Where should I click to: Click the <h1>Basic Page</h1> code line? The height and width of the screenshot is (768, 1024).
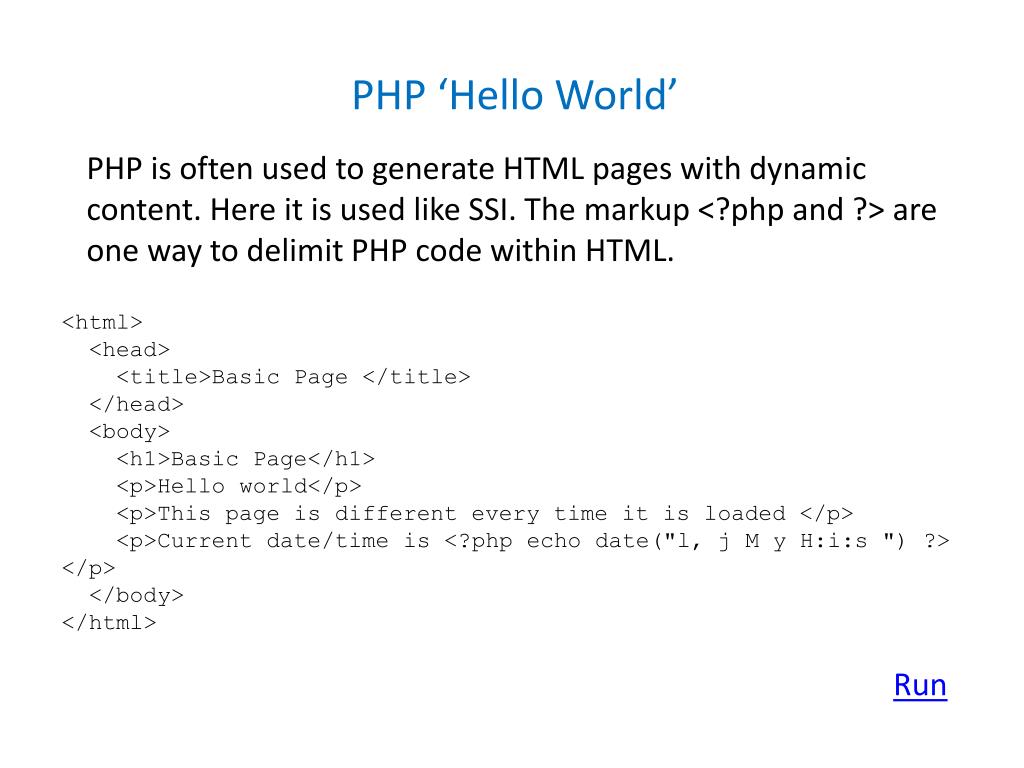[246, 459]
